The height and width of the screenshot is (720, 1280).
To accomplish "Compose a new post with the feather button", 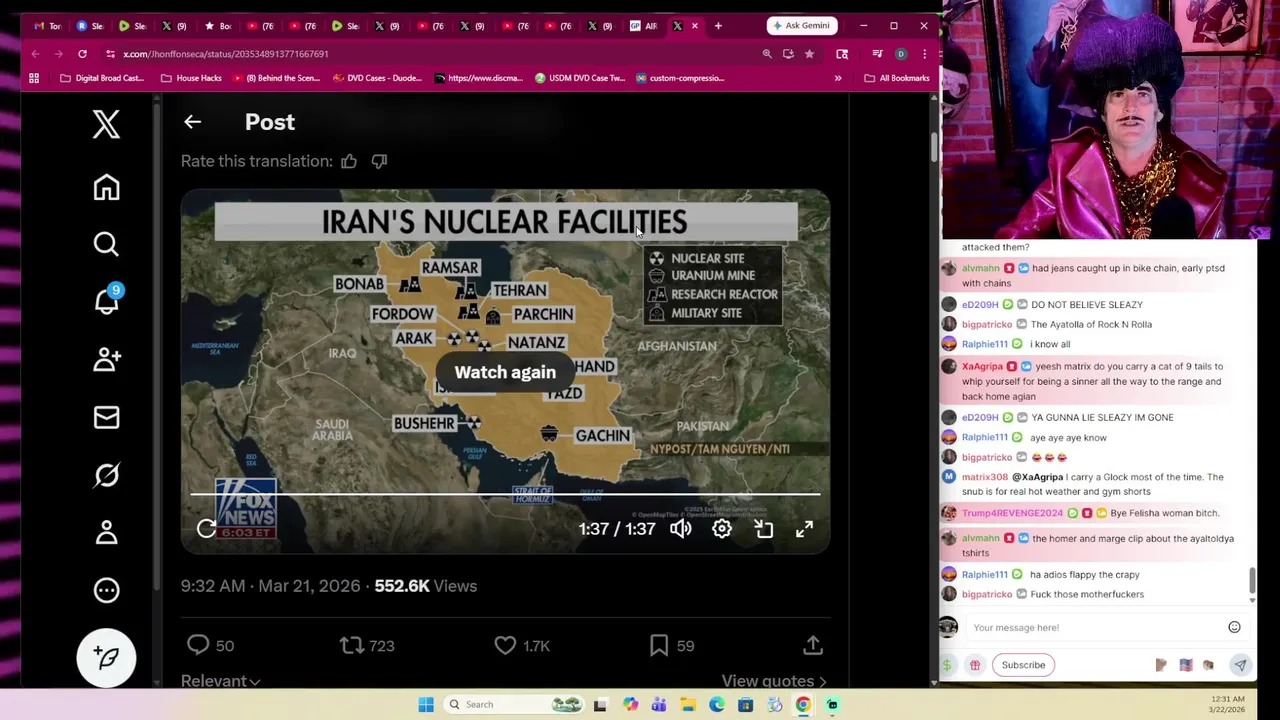I will coord(106,657).
